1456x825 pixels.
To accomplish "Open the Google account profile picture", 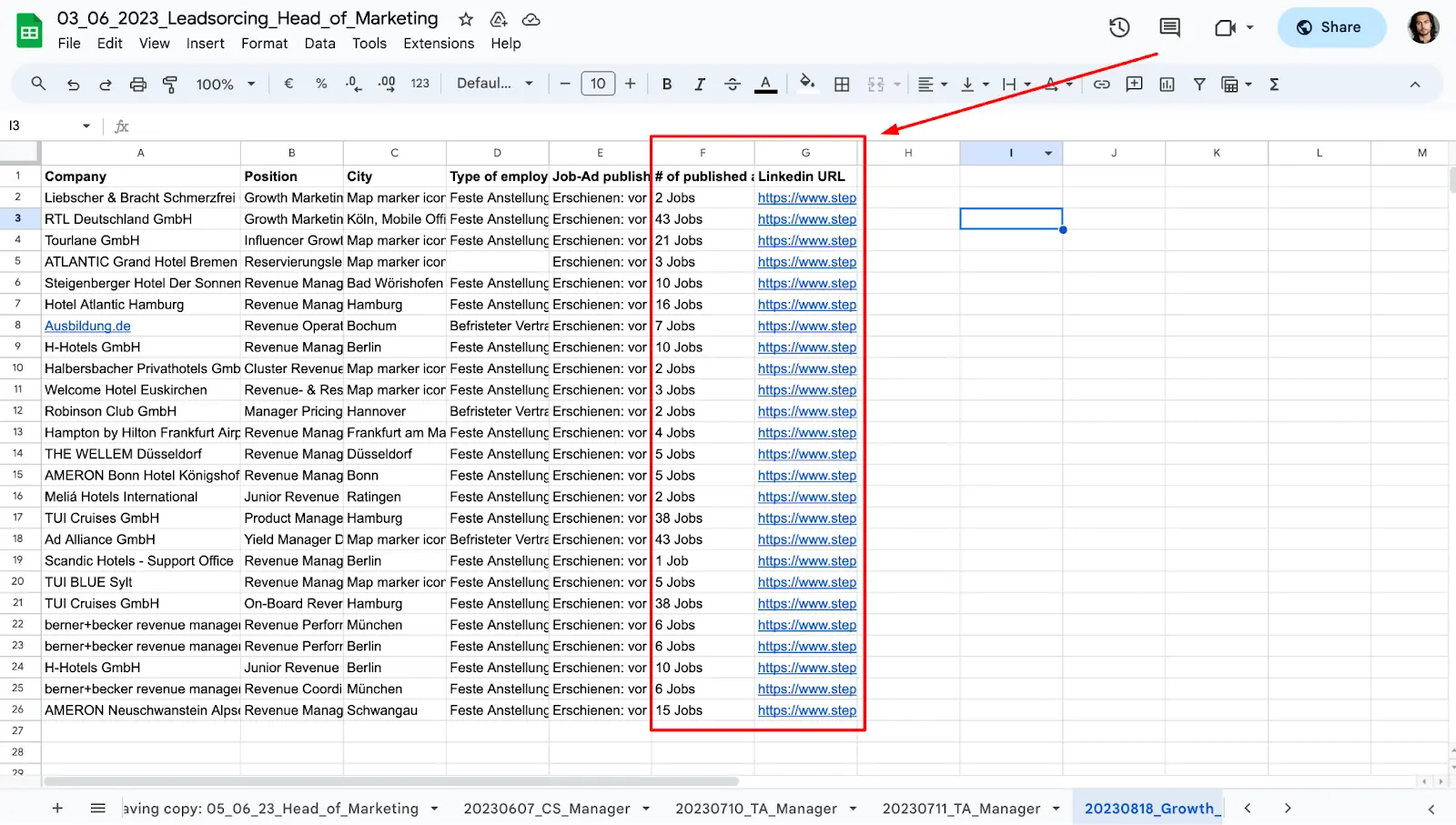I will pyautogui.click(x=1423, y=27).
